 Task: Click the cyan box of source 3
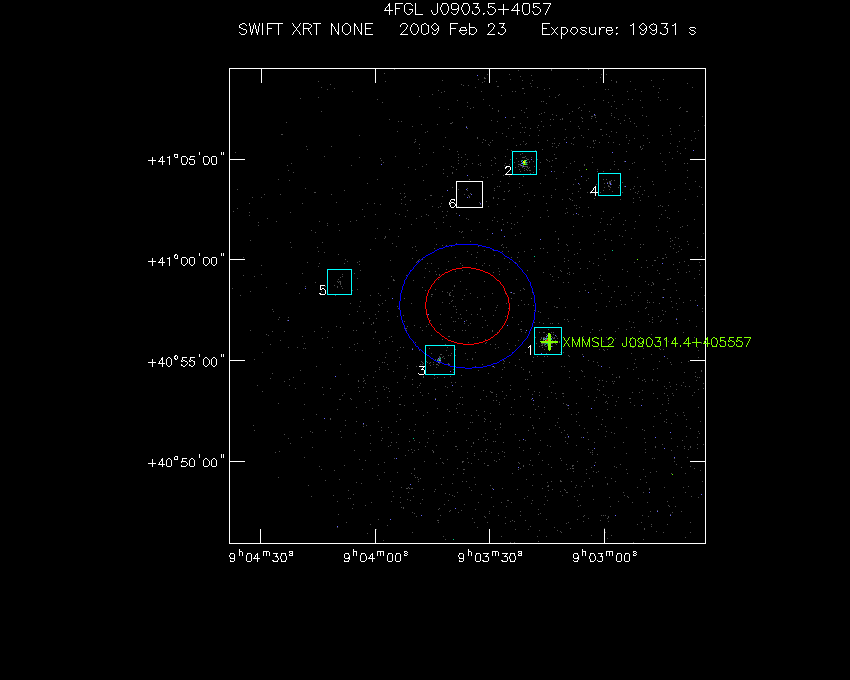[440, 360]
